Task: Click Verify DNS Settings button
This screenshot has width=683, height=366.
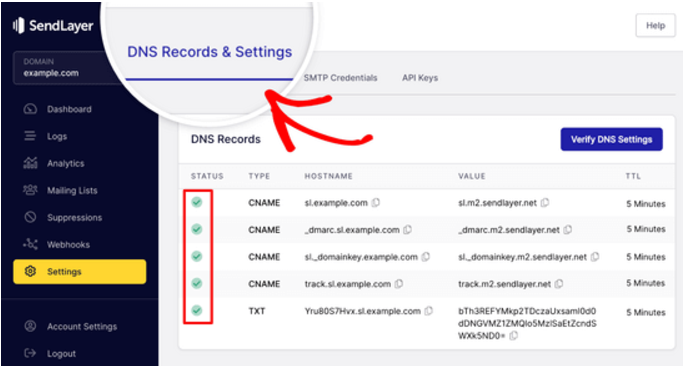Action: [x=612, y=139]
